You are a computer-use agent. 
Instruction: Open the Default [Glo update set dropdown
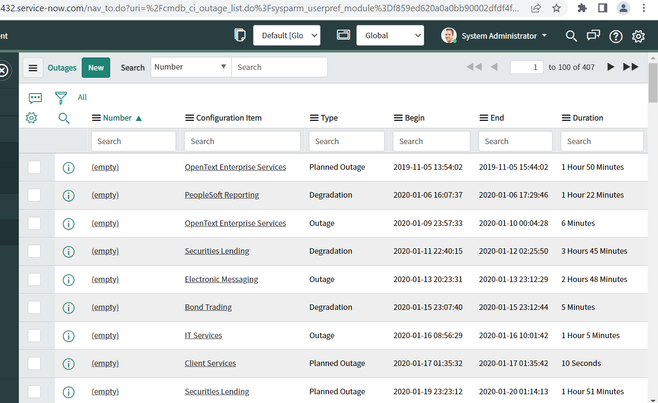point(287,35)
